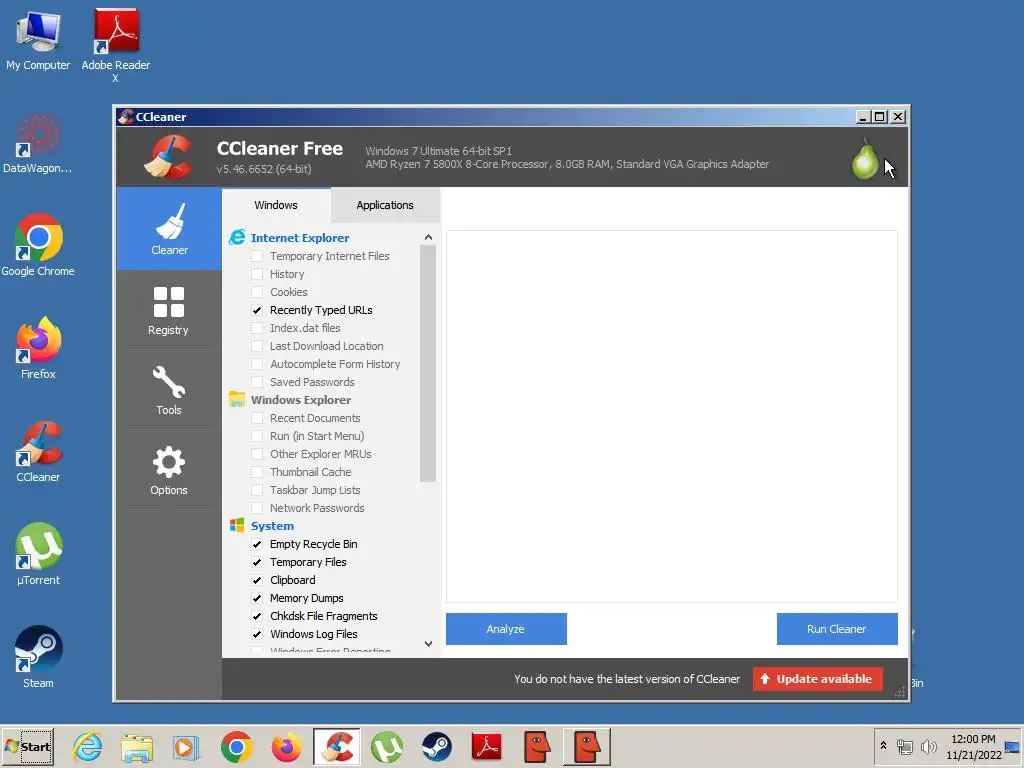Open Firefox desktop shortcut

(x=38, y=349)
